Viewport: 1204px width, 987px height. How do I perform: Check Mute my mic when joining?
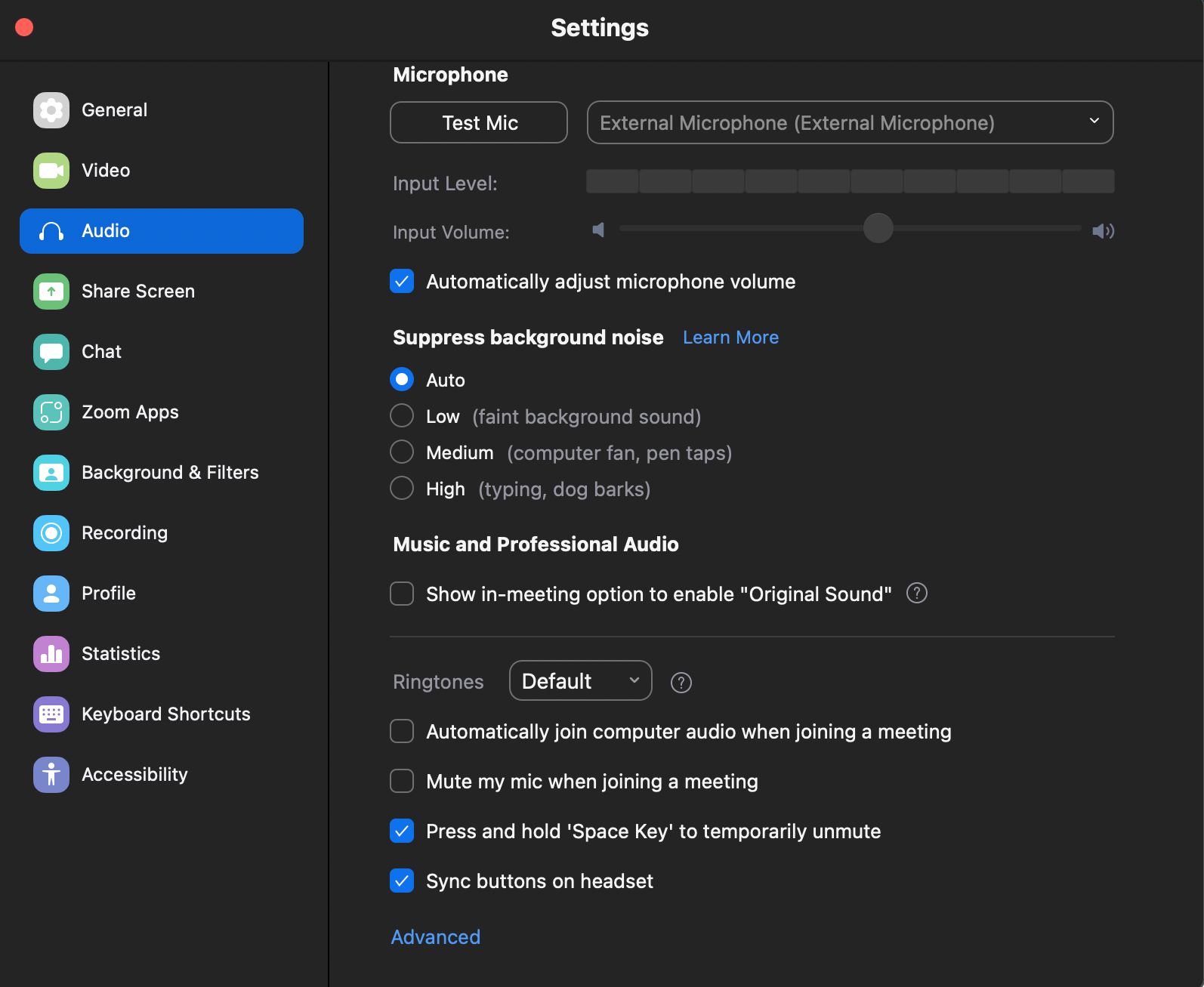pos(402,781)
